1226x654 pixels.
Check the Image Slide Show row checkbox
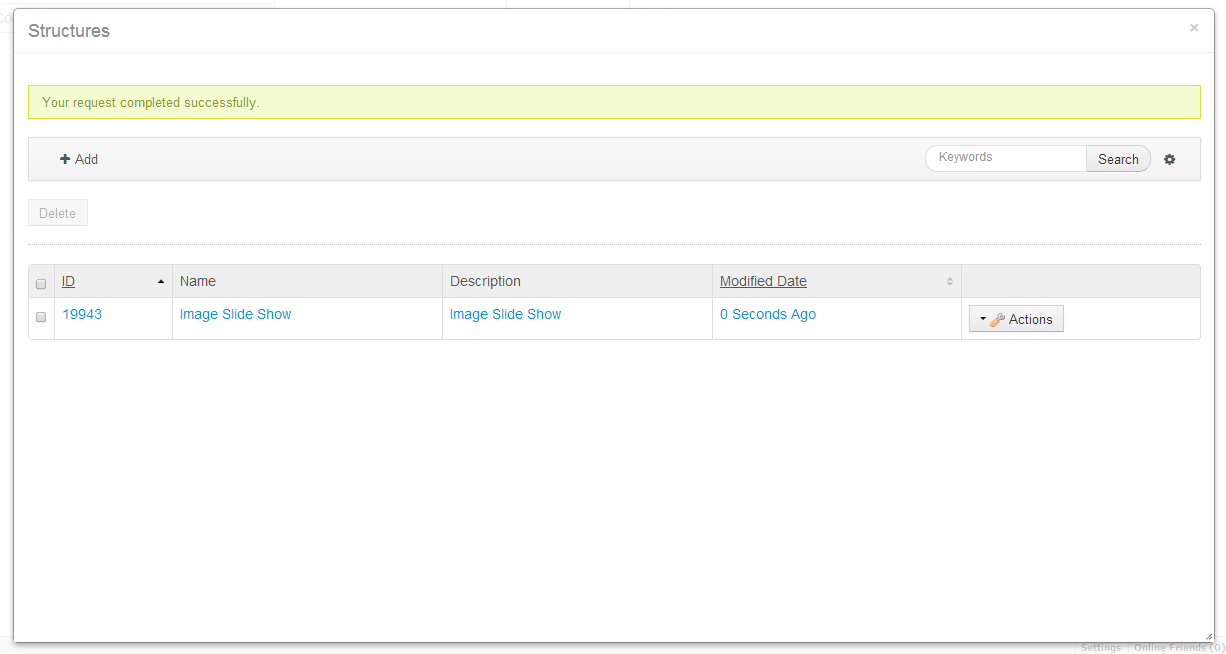(41, 316)
